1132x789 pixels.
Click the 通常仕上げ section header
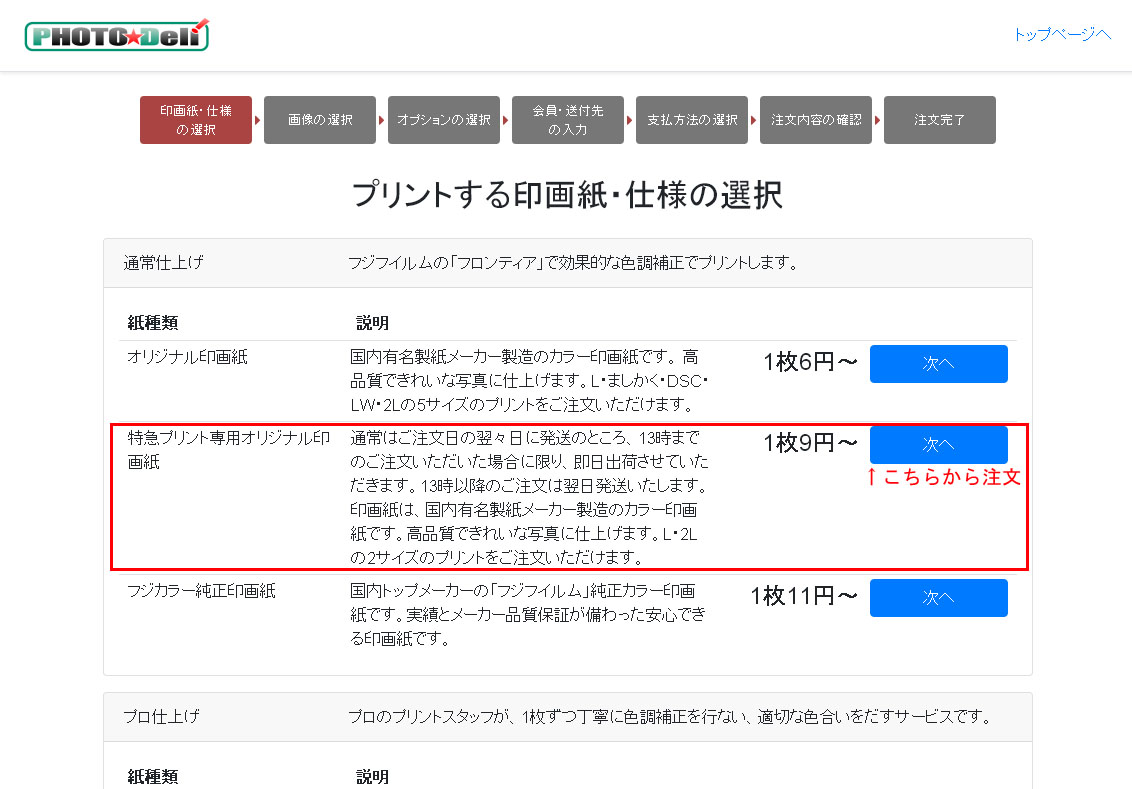164,263
